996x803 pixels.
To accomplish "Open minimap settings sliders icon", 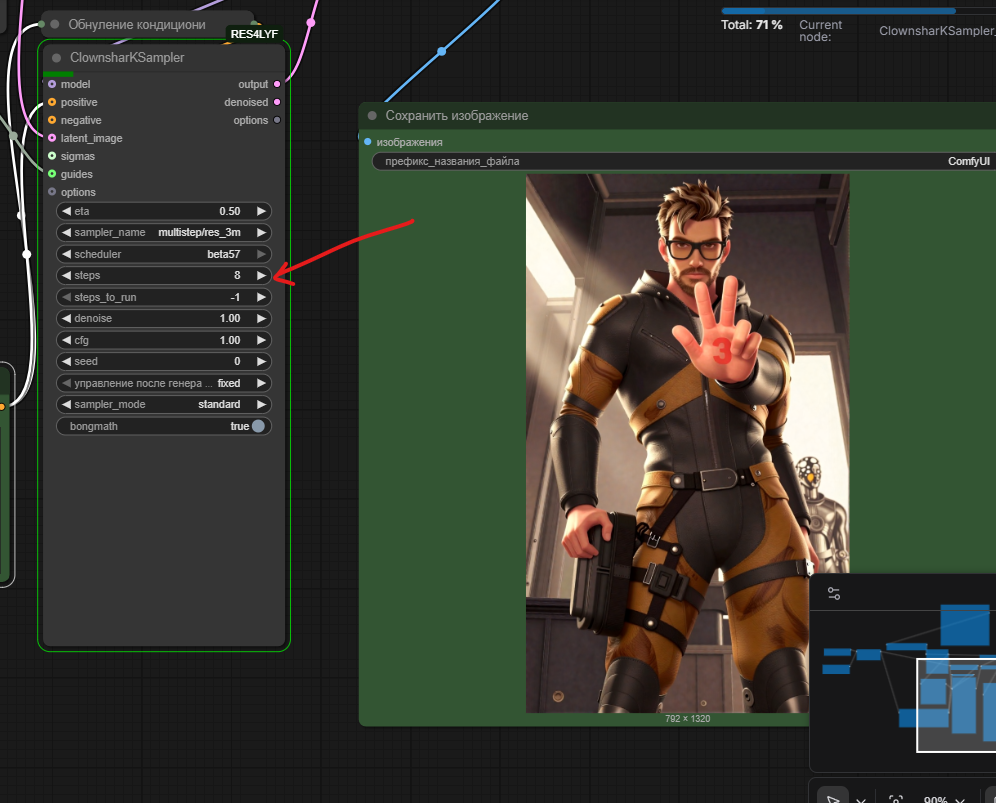I will pyautogui.click(x=834, y=593).
